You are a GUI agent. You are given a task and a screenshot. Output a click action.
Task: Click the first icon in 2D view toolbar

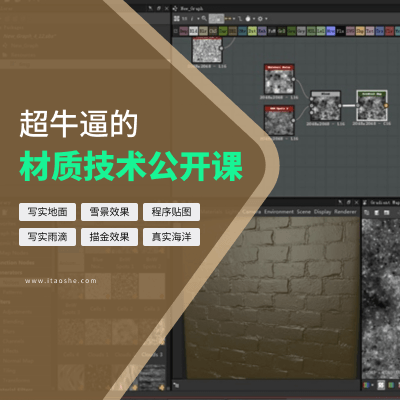click(x=367, y=212)
